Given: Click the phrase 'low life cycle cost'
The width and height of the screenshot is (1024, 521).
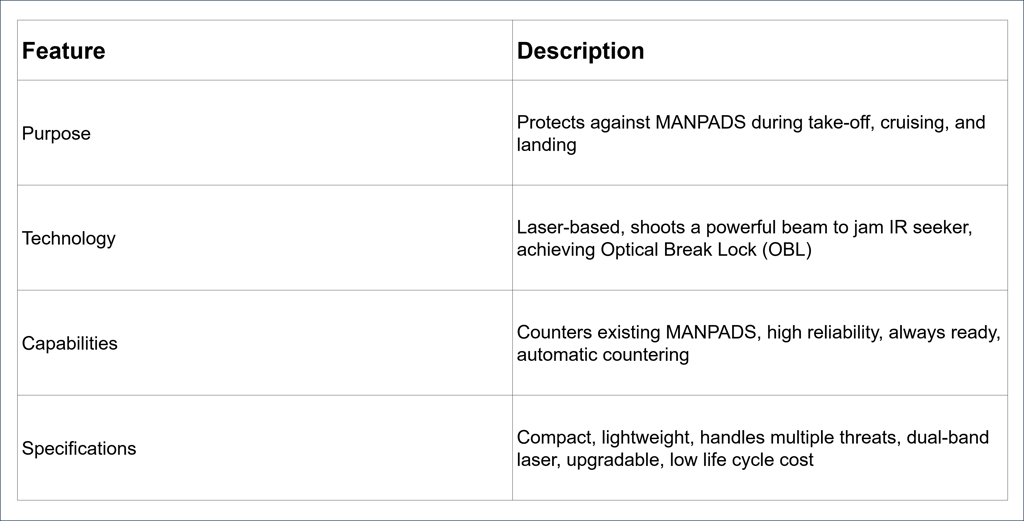Looking at the screenshot, I should coord(742,460).
